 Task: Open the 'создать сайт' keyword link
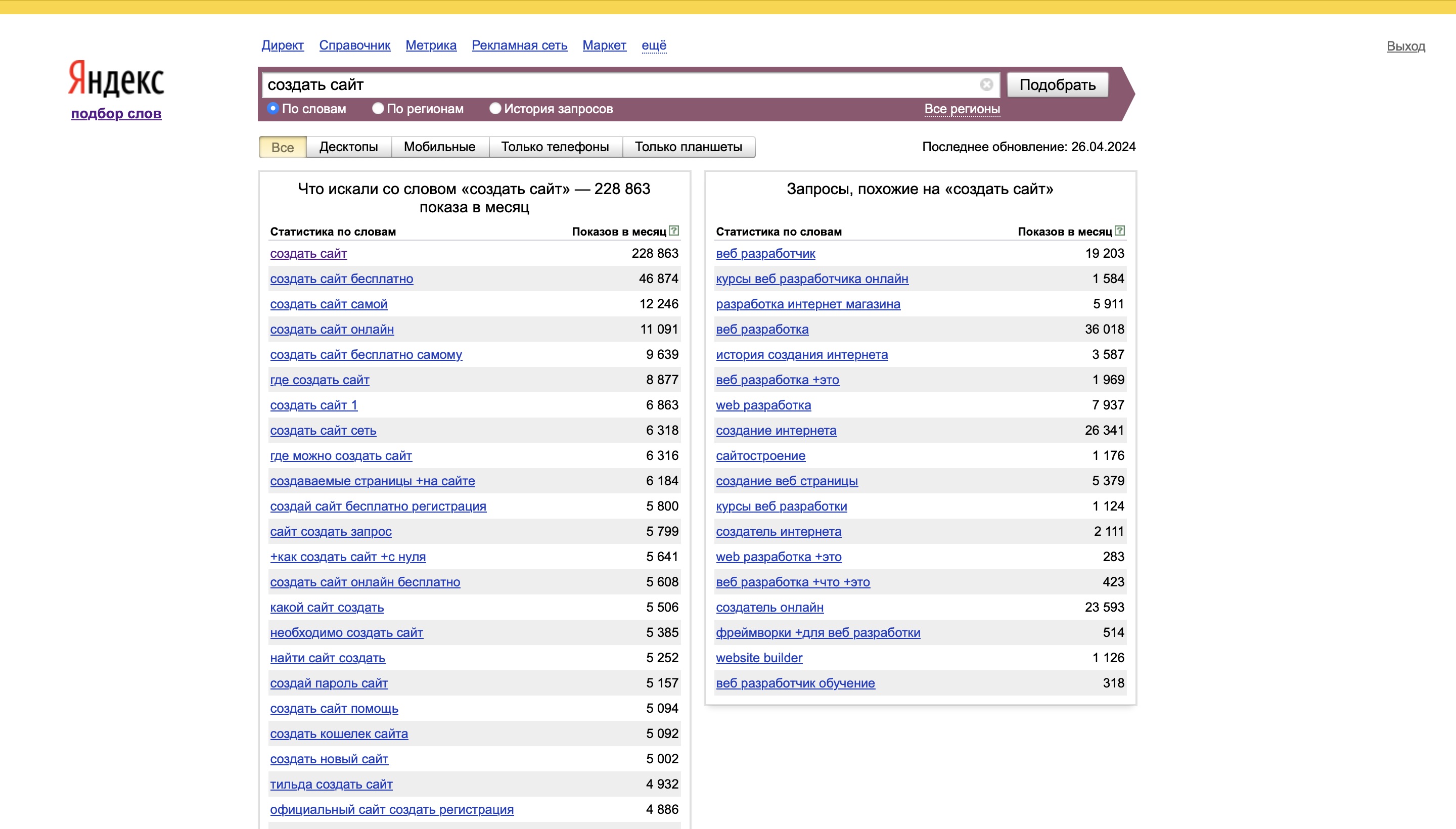(308, 253)
